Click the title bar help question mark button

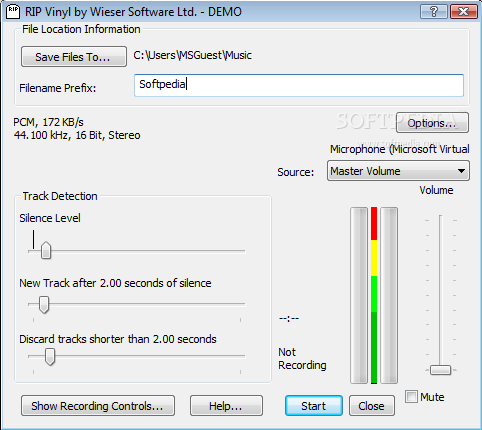click(x=434, y=12)
